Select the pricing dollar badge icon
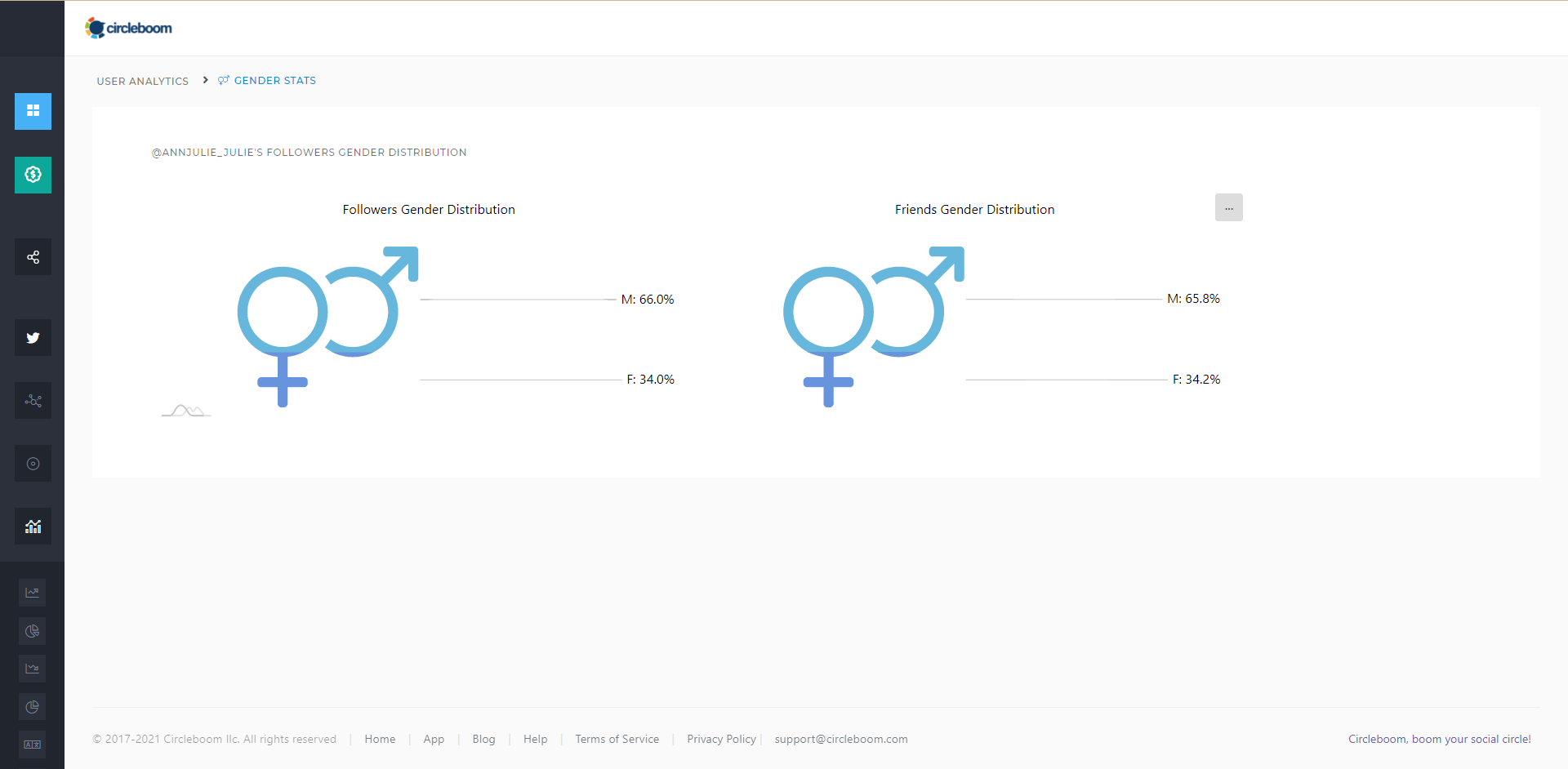Image resolution: width=1568 pixels, height=769 pixels. tap(33, 175)
